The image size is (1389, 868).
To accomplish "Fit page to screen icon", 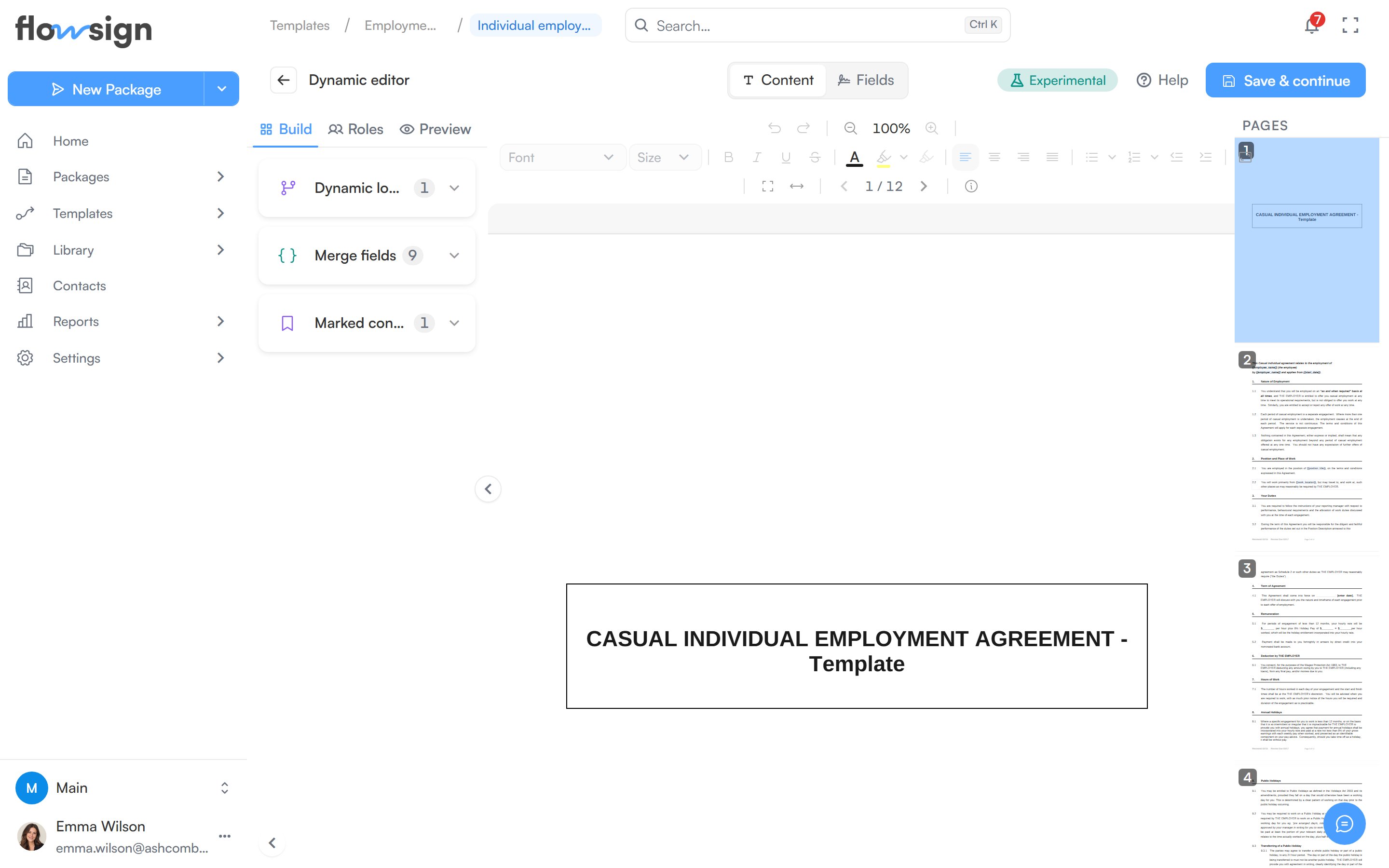I will tap(767, 186).
